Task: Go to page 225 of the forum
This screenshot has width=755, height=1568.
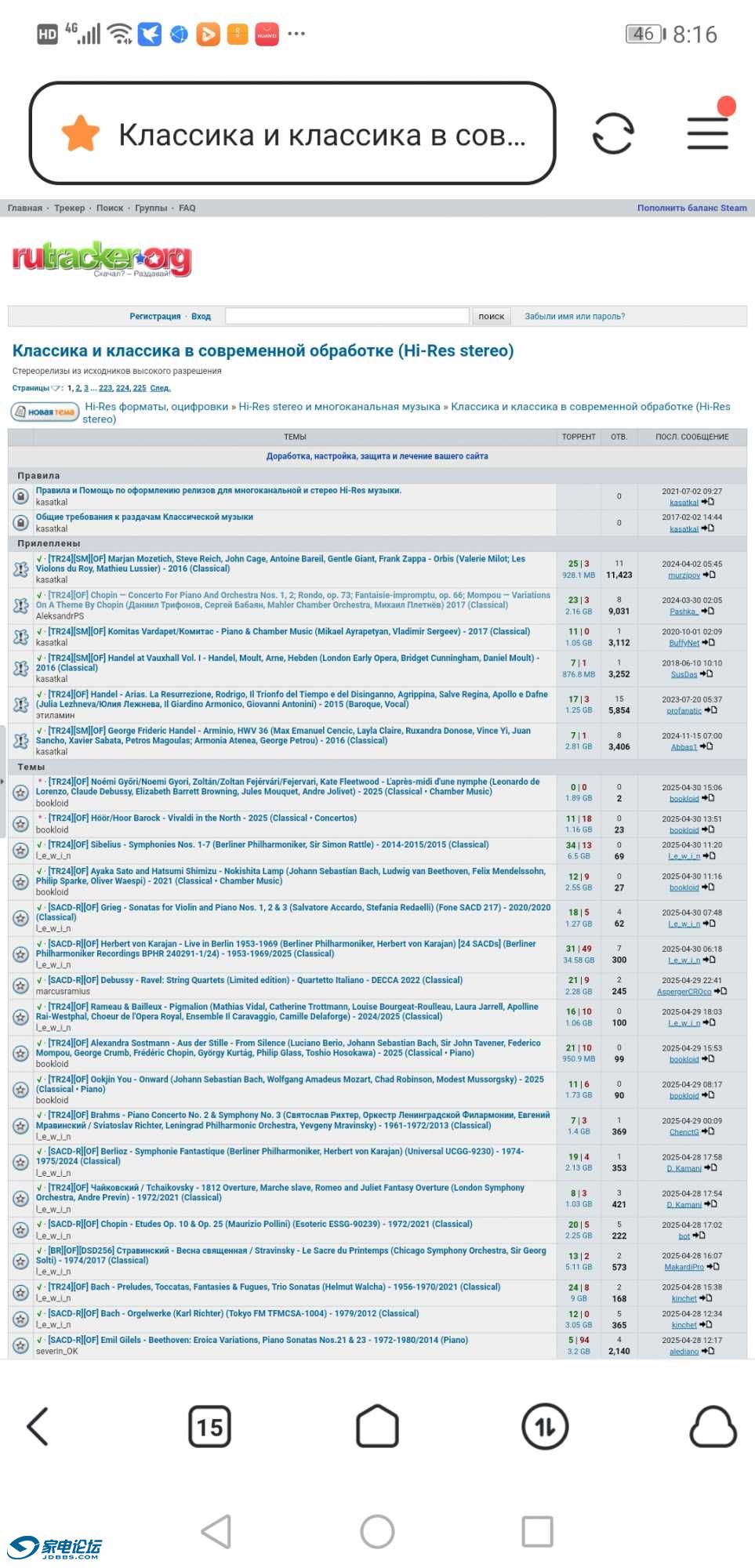Action: (140, 388)
